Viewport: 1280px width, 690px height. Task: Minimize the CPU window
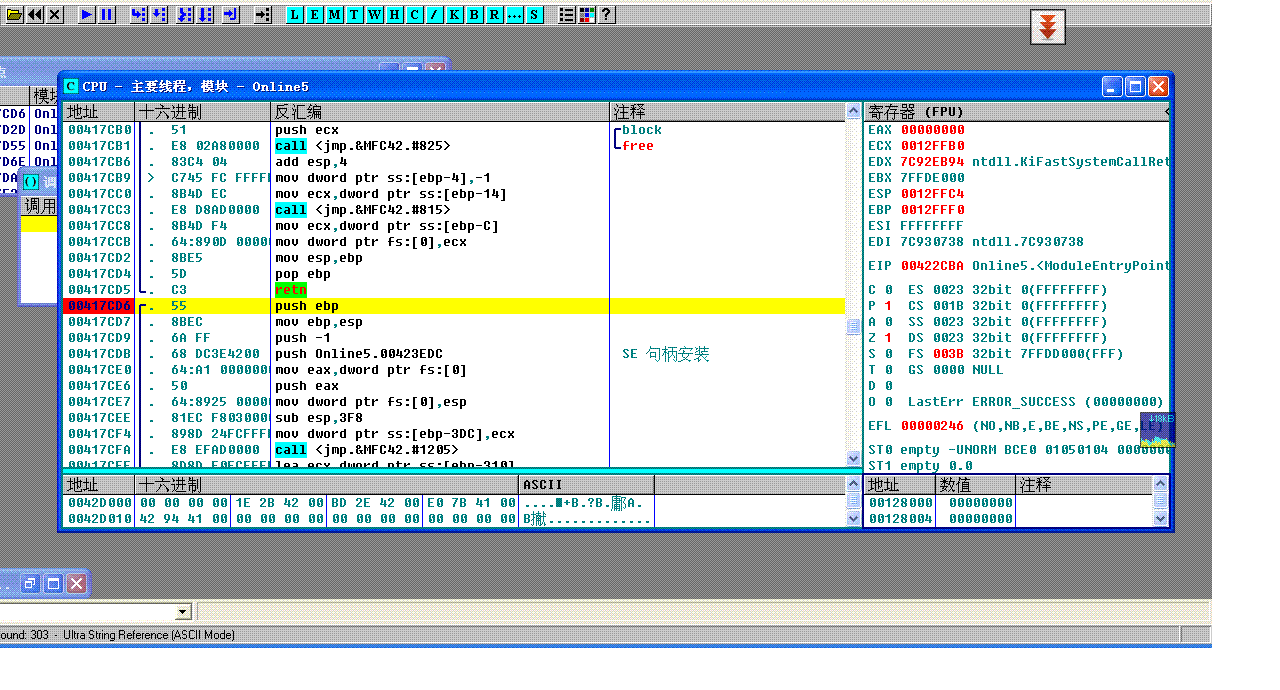pos(1112,87)
